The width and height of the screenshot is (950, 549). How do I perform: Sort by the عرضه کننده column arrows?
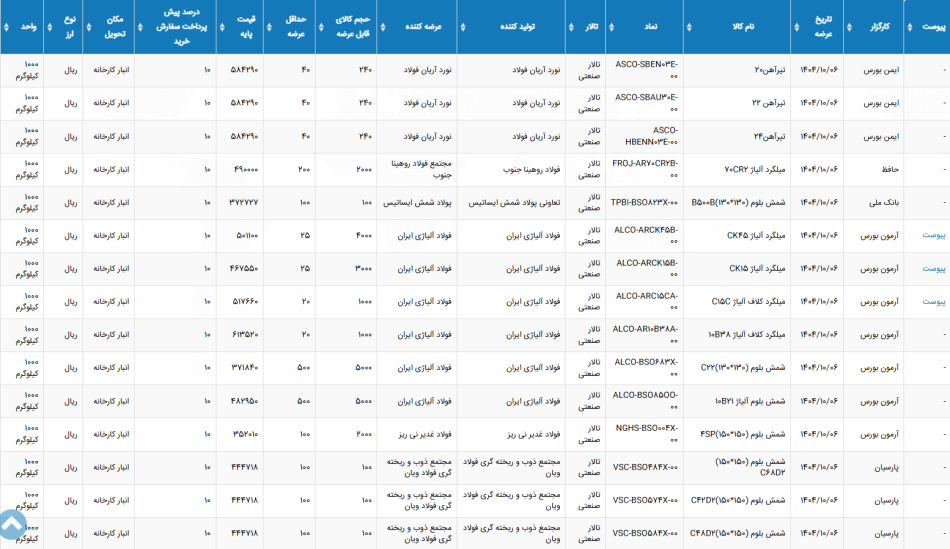pyautogui.click(x=382, y=27)
